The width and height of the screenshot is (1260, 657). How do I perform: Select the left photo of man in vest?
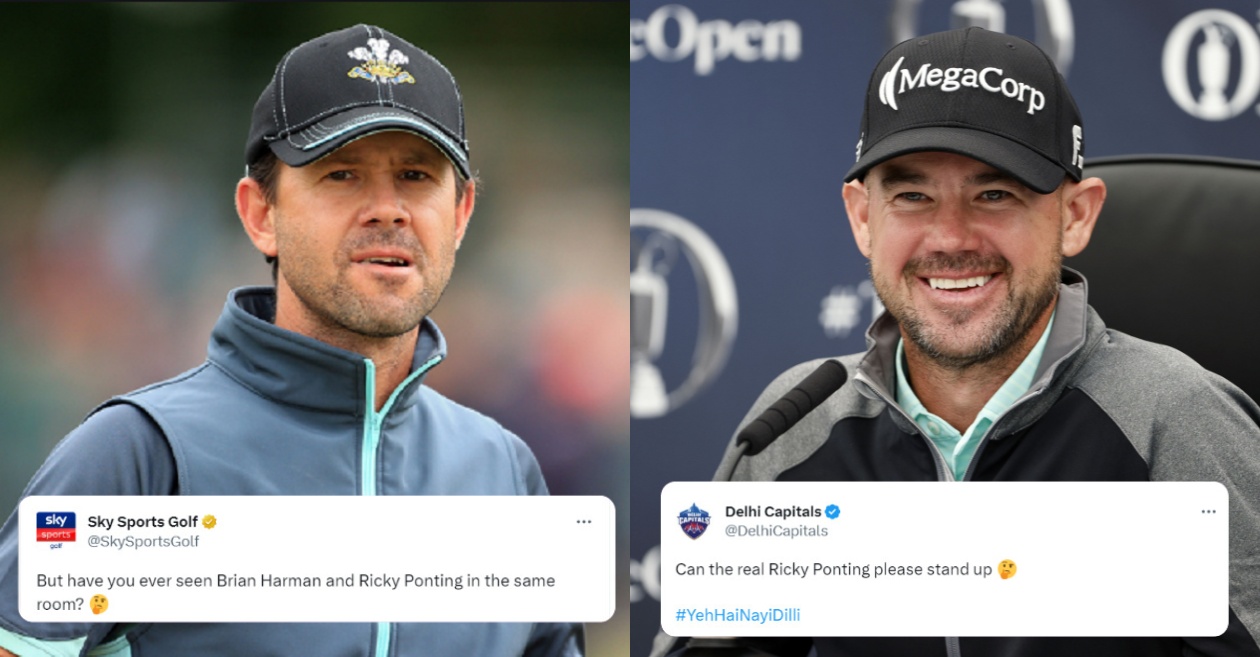pyautogui.click(x=315, y=328)
